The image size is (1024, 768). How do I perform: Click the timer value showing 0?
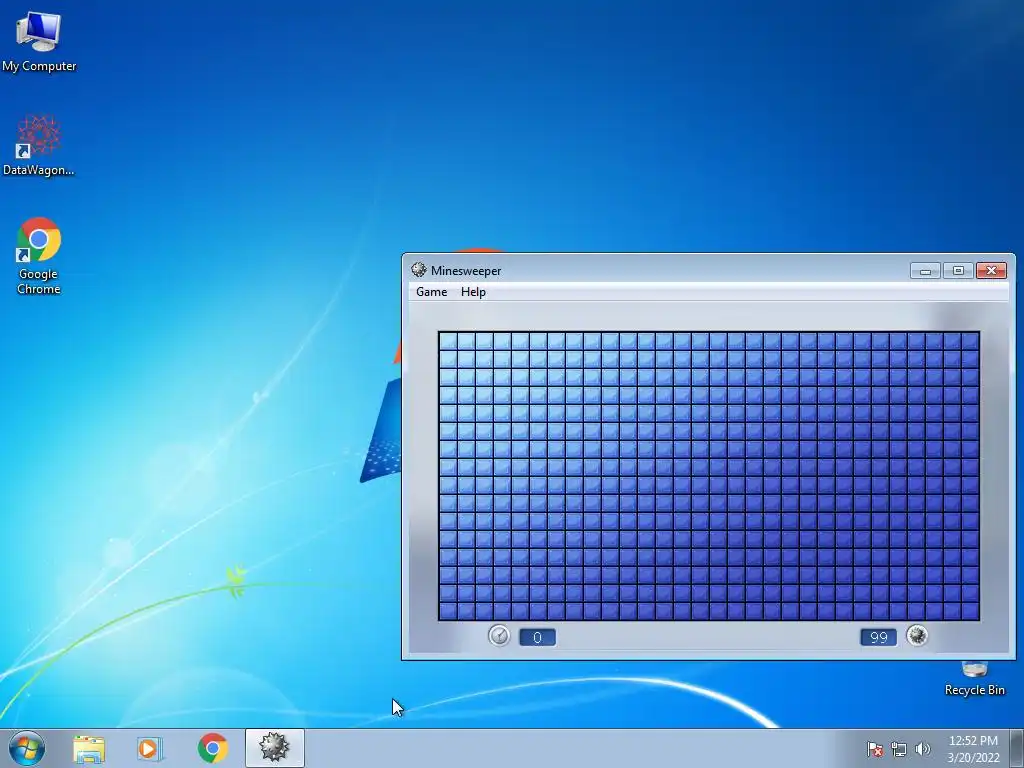[x=537, y=637]
